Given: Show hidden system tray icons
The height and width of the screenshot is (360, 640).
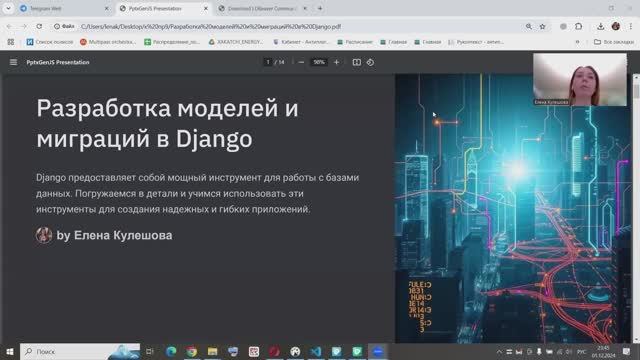Looking at the screenshot, I should [499, 351].
